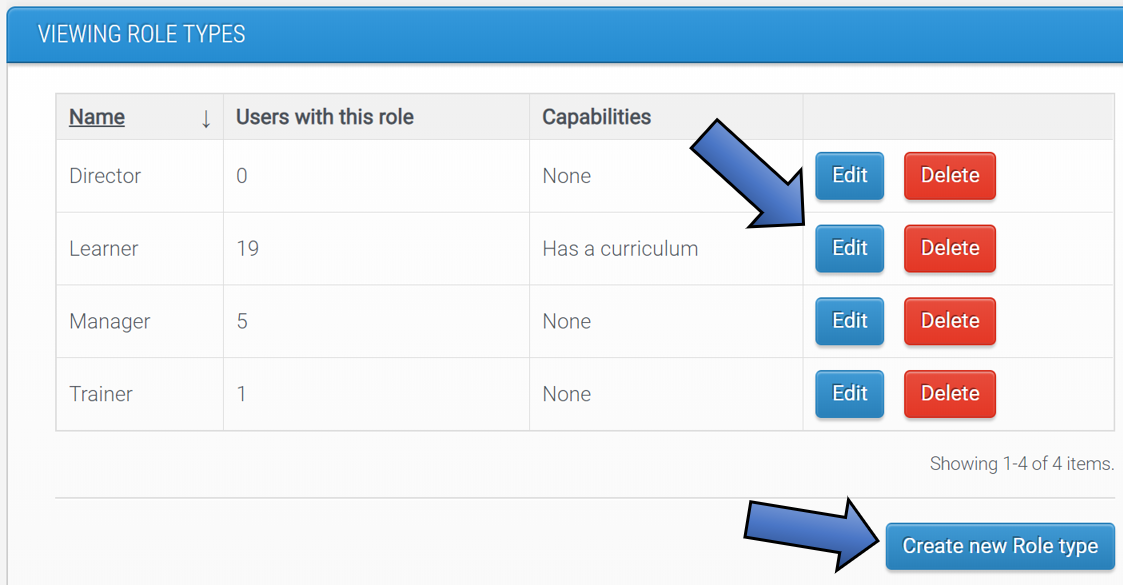The height and width of the screenshot is (585, 1123).
Task: Edit the Learner role type
Action: [x=849, y=248]
